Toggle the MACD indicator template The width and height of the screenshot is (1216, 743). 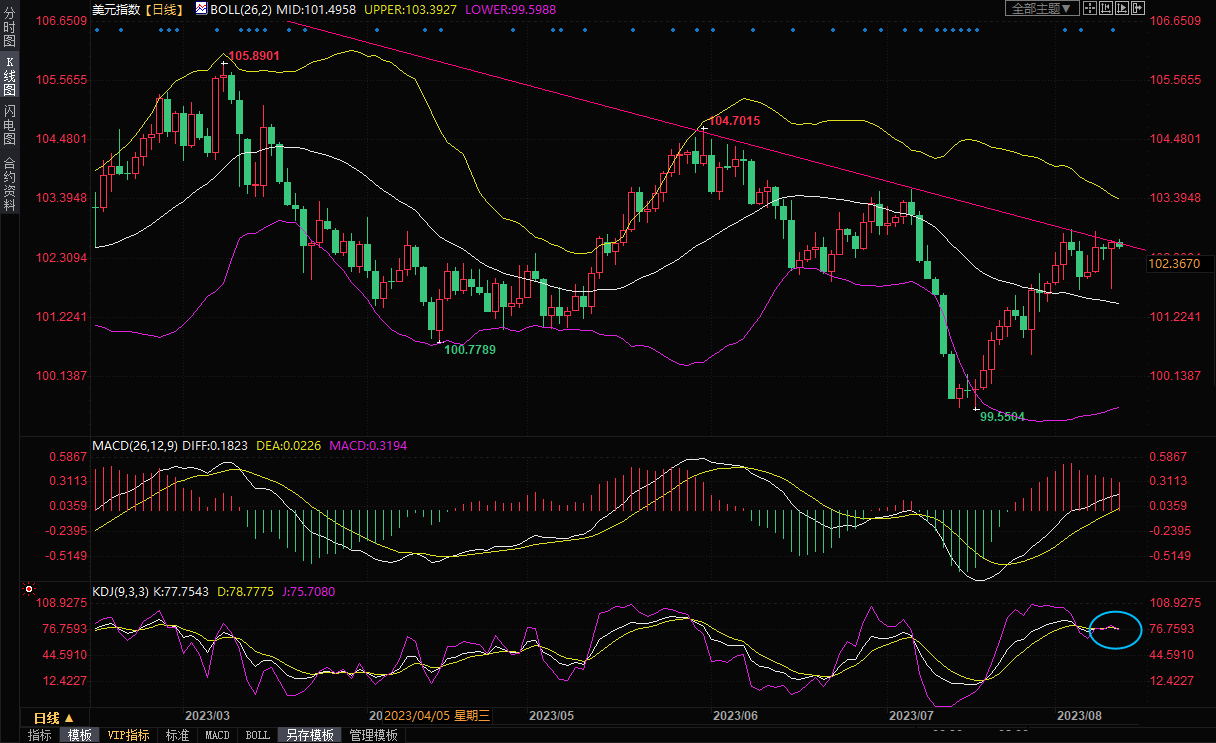[x=217, y=735]
